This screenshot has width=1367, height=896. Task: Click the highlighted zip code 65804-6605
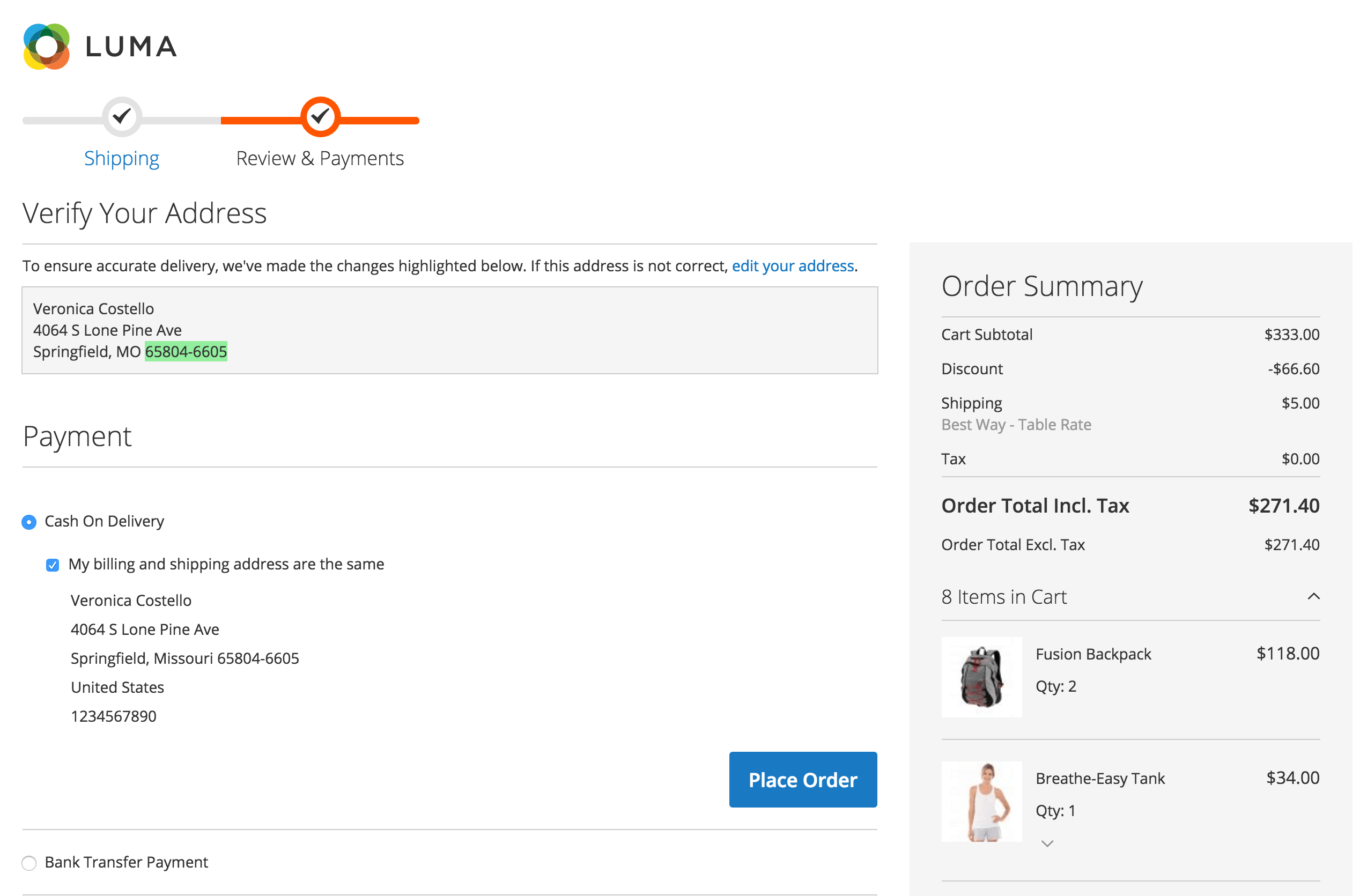point(186,352)
